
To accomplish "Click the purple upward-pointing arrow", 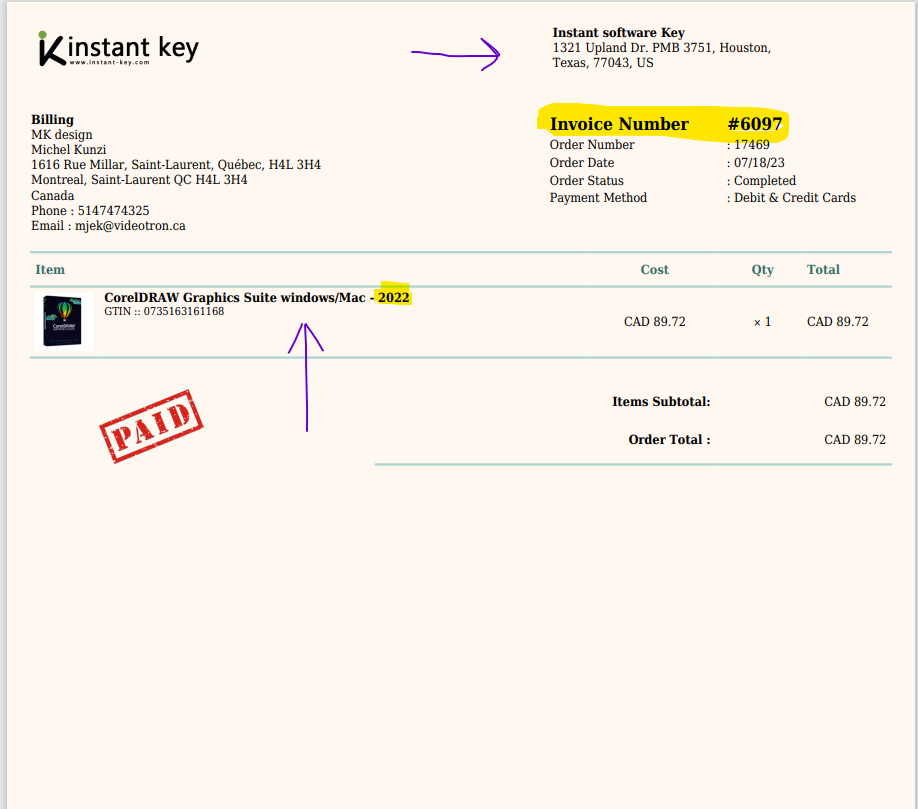I will [x=306, y=375].
